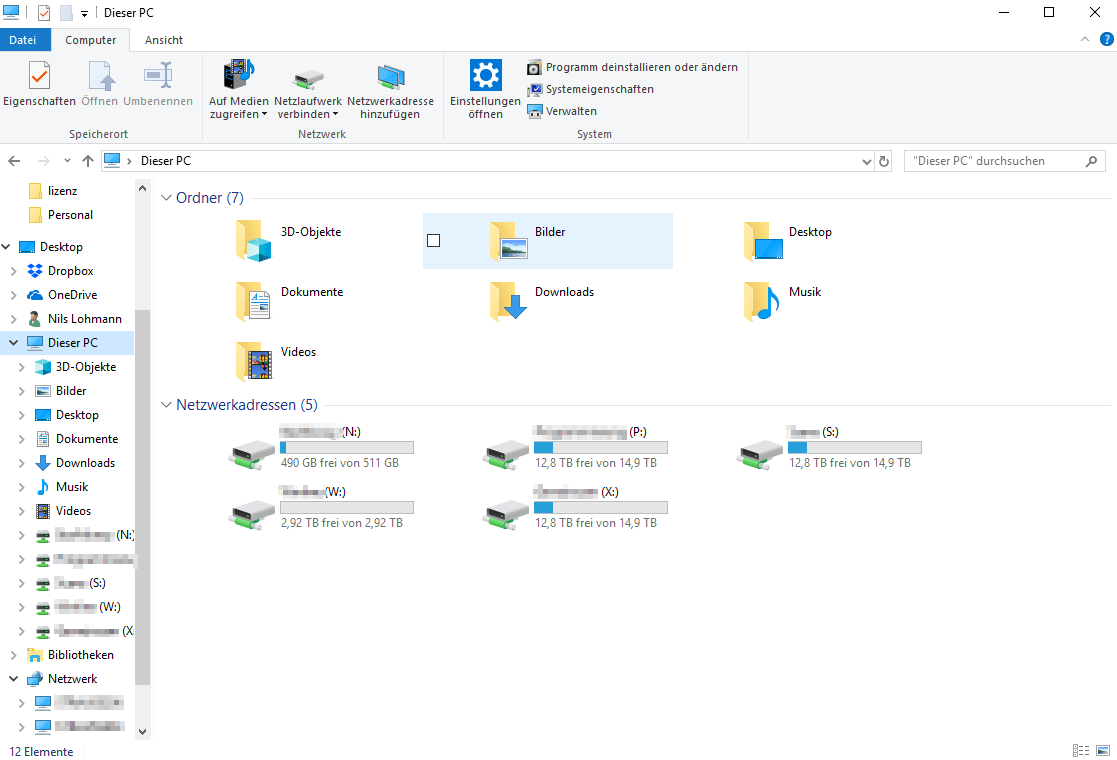1117x760 pixels.
Task: Select the Videos folder icon
Action: (254, 361)
